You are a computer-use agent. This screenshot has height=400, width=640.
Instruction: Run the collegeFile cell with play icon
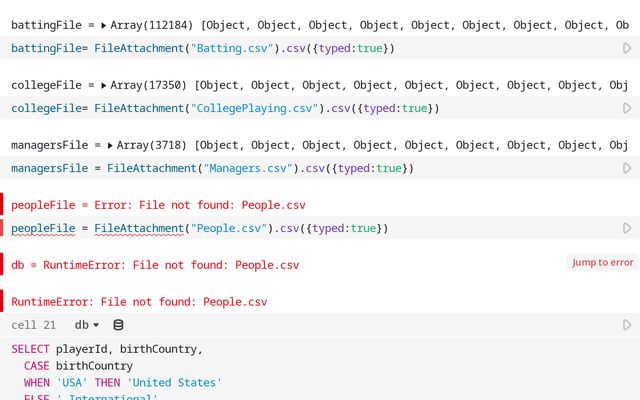tap(627, 108)
